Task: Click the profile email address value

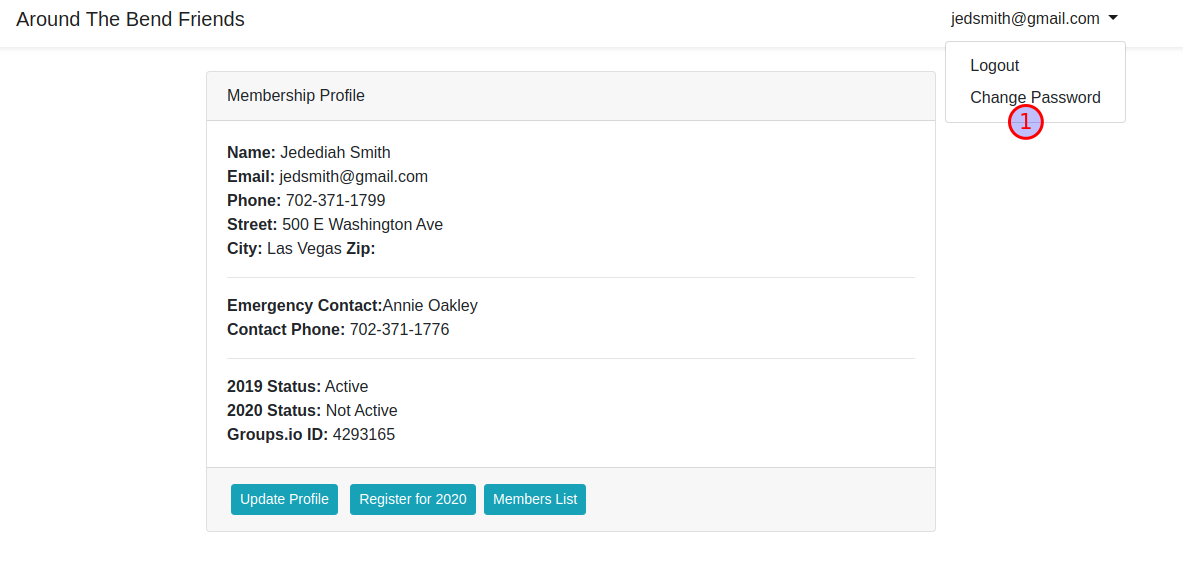Action: point(353,177)
